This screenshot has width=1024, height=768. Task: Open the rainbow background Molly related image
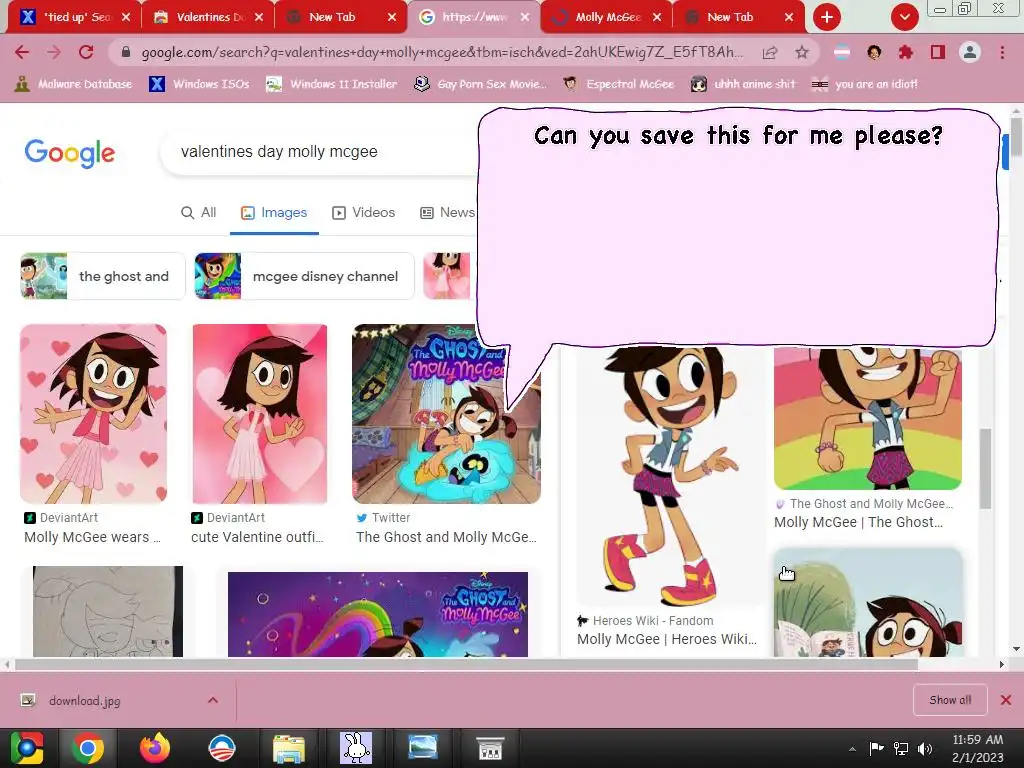pos(867,419)
